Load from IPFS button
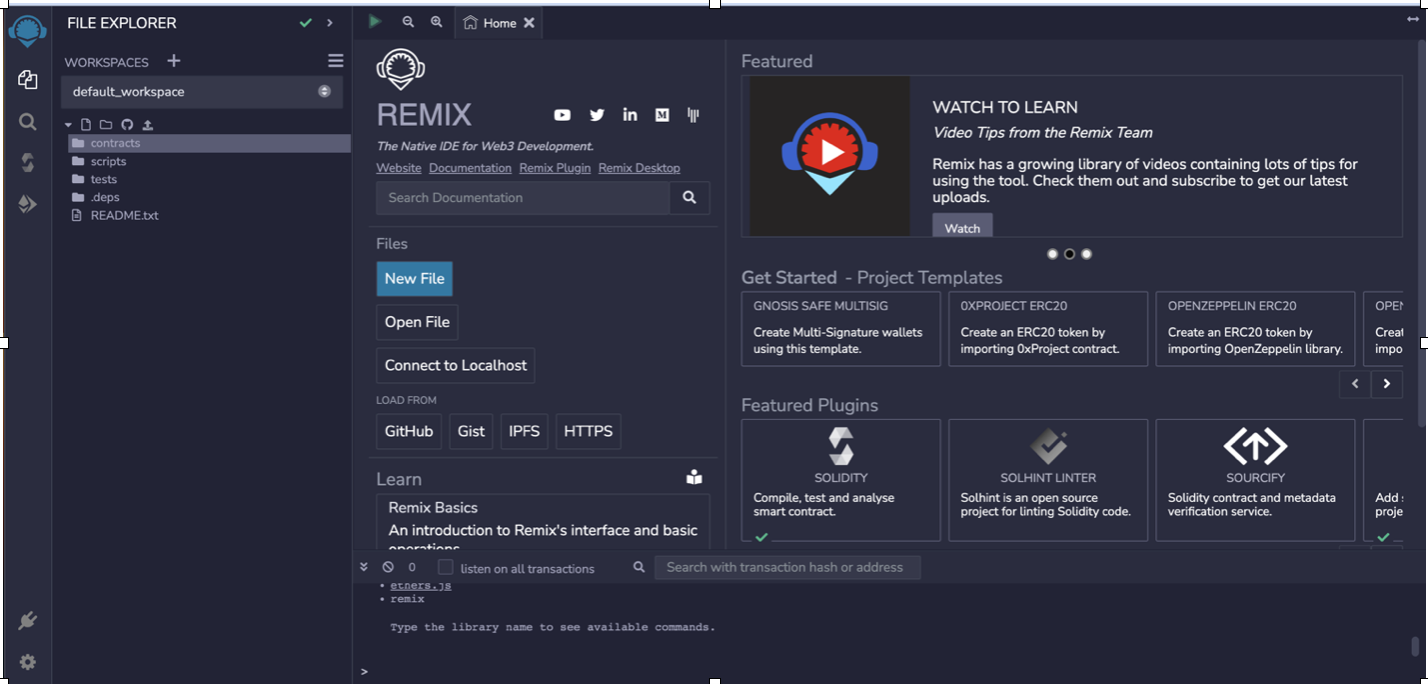Image resolution: width=1428 pixels, height=684 pixels. [524, 431]
